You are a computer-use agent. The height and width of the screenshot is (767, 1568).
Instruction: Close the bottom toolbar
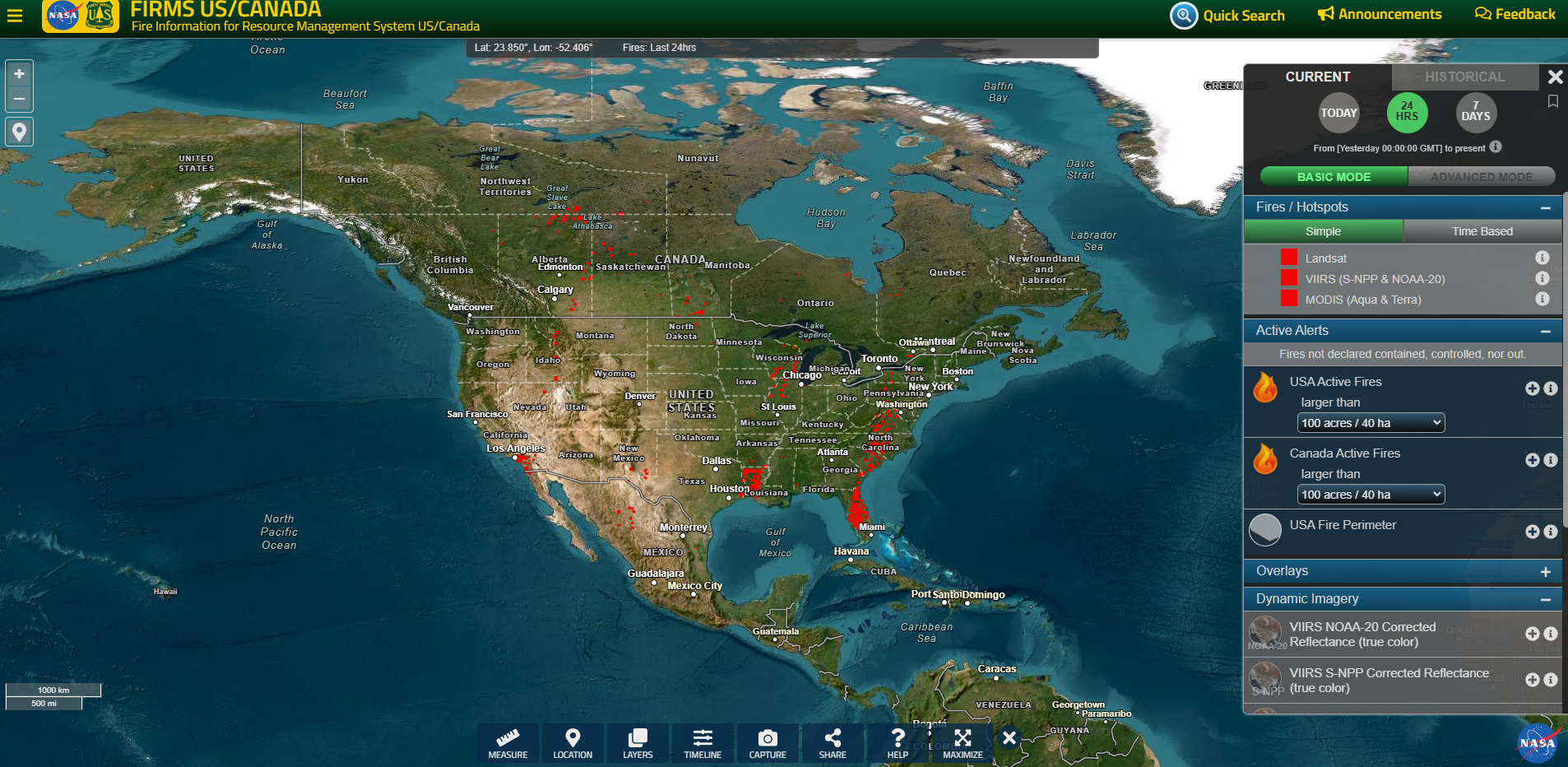pos(1009,738)
